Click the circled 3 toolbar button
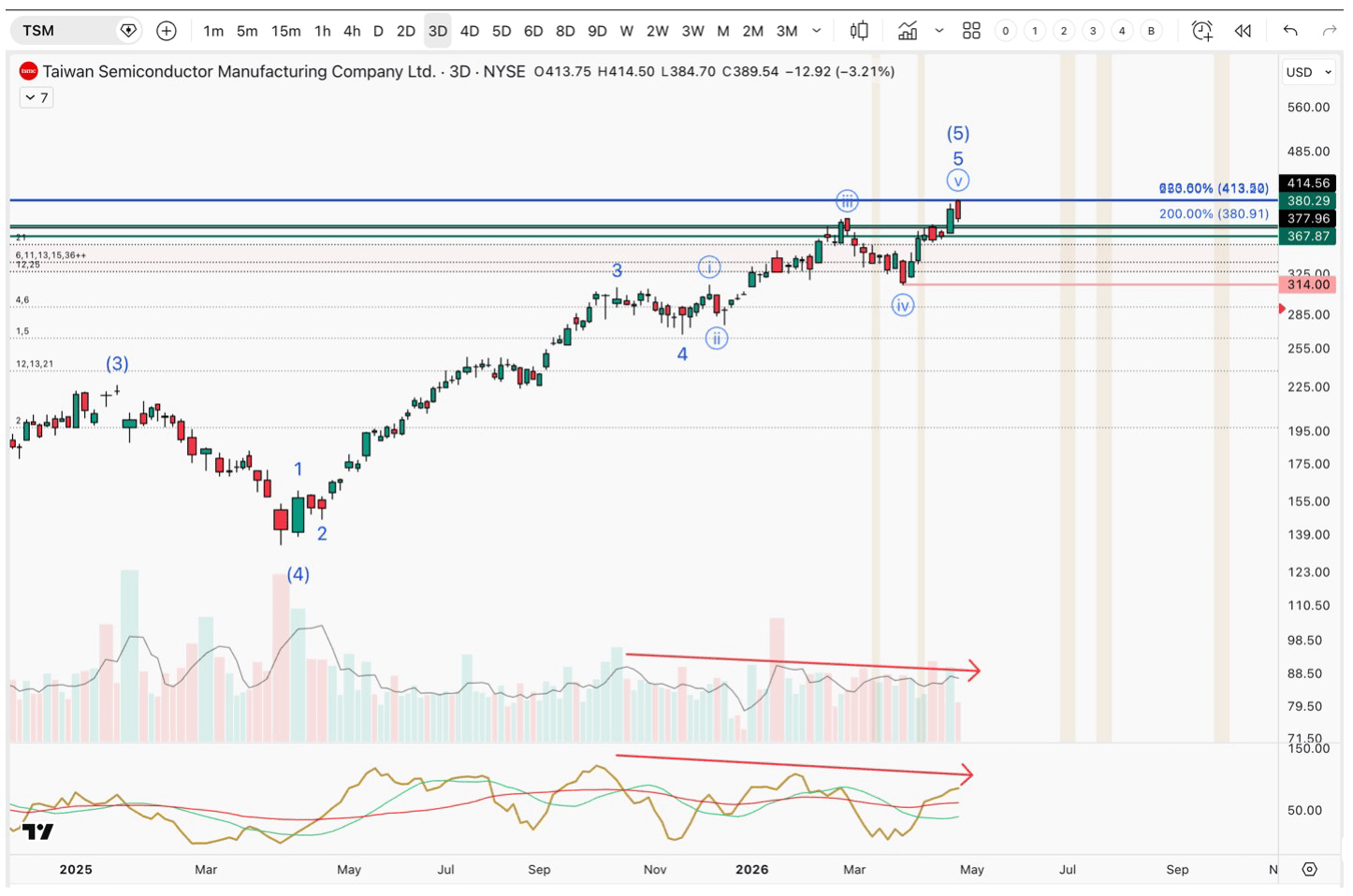The width and height of the screenshot is (1353, 896). point(1093,31)
